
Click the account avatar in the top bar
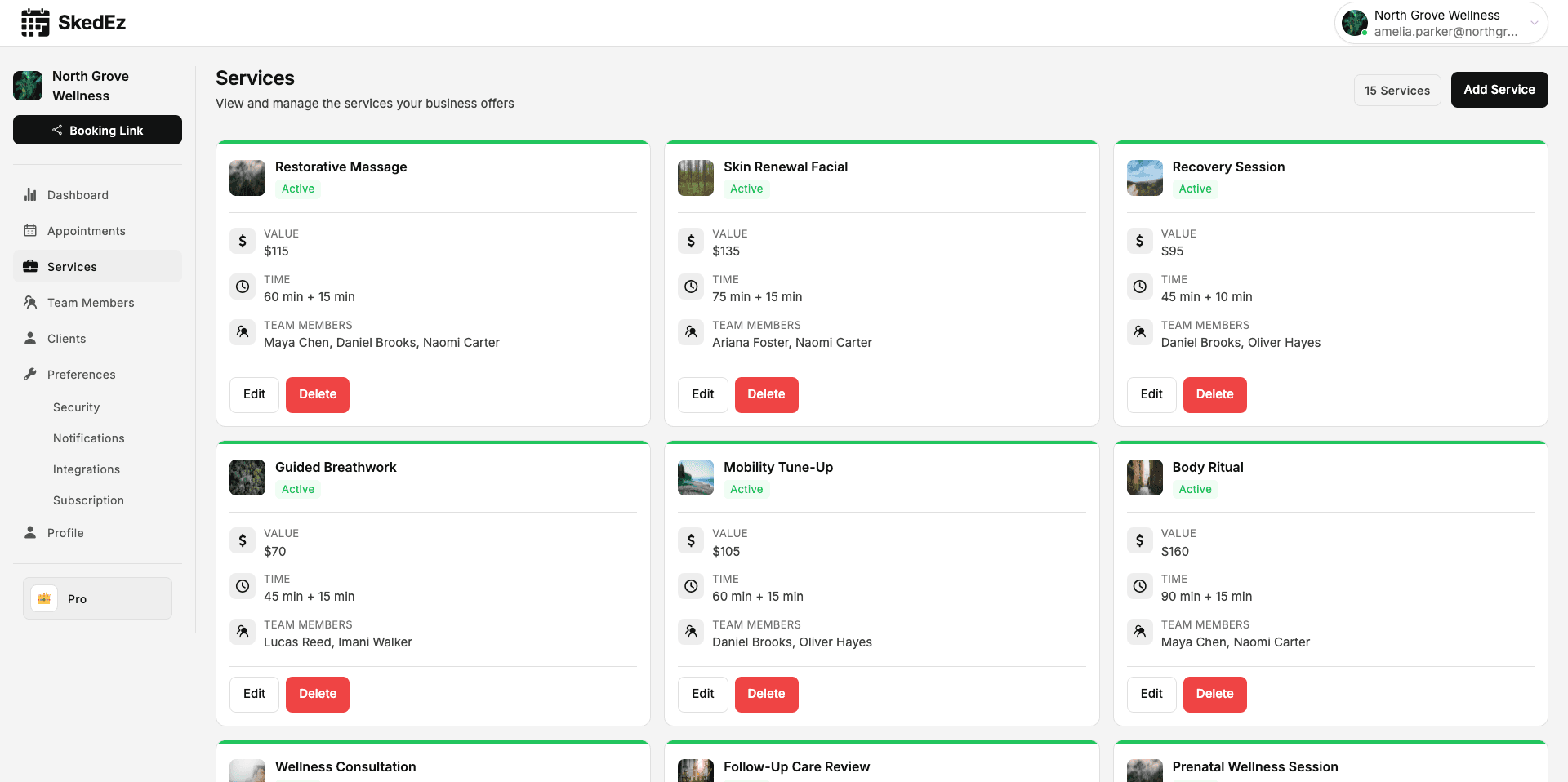coord(1355,23)
